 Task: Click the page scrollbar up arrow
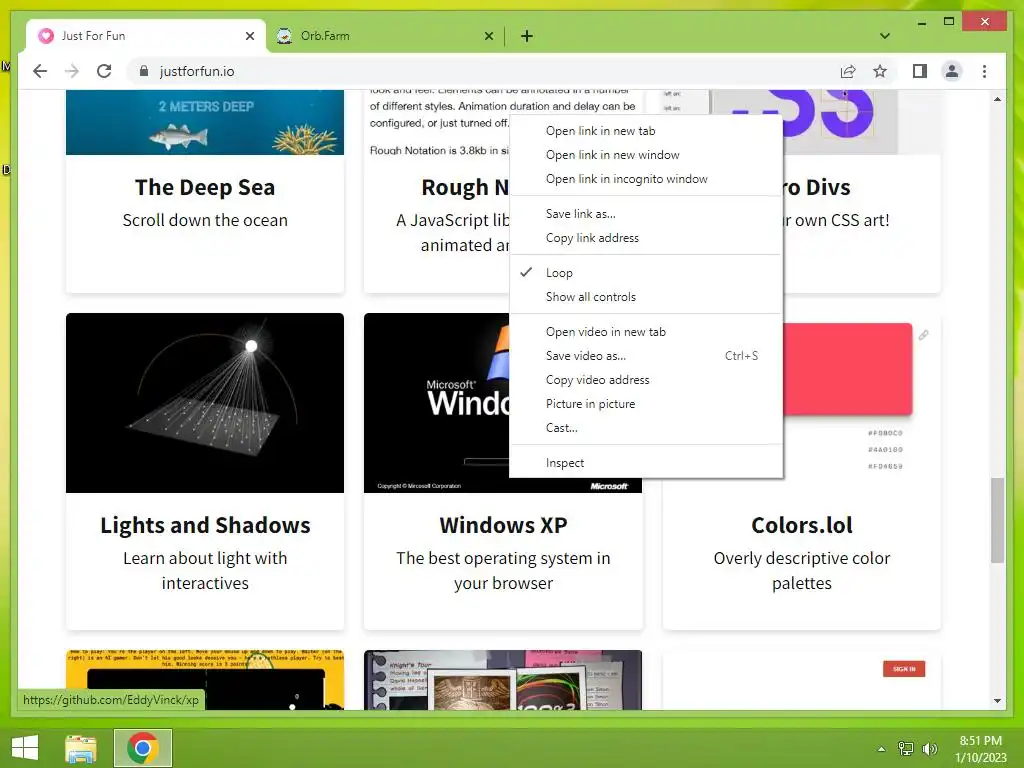pos(997,99)
